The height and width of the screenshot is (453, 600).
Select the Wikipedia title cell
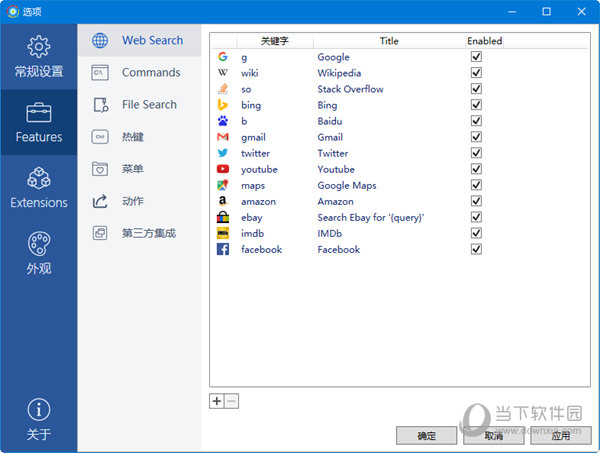point(339,73)
